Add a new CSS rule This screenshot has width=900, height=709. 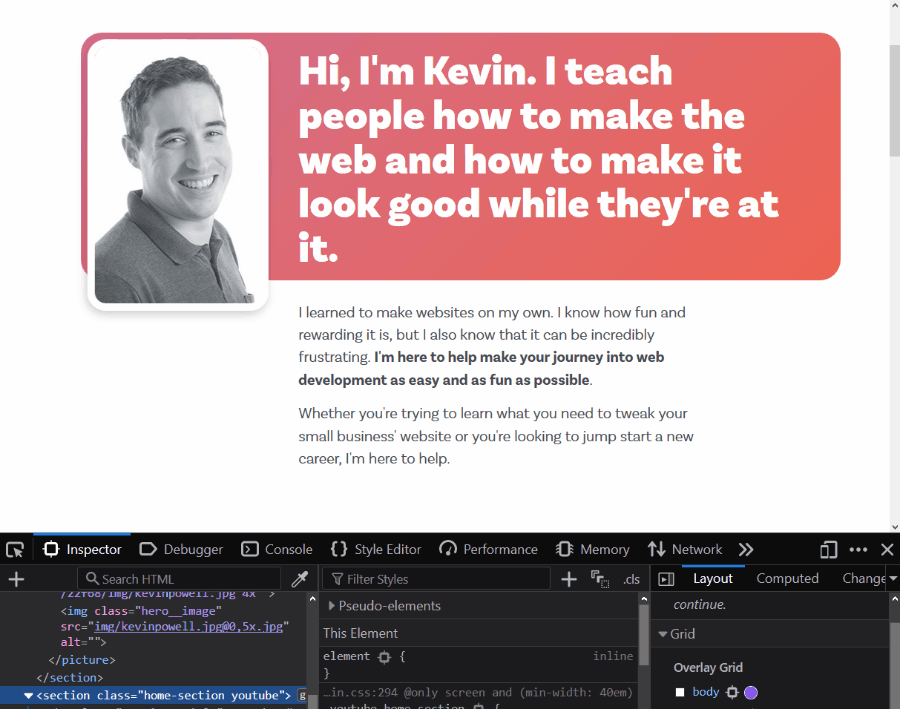click(569, 579)
